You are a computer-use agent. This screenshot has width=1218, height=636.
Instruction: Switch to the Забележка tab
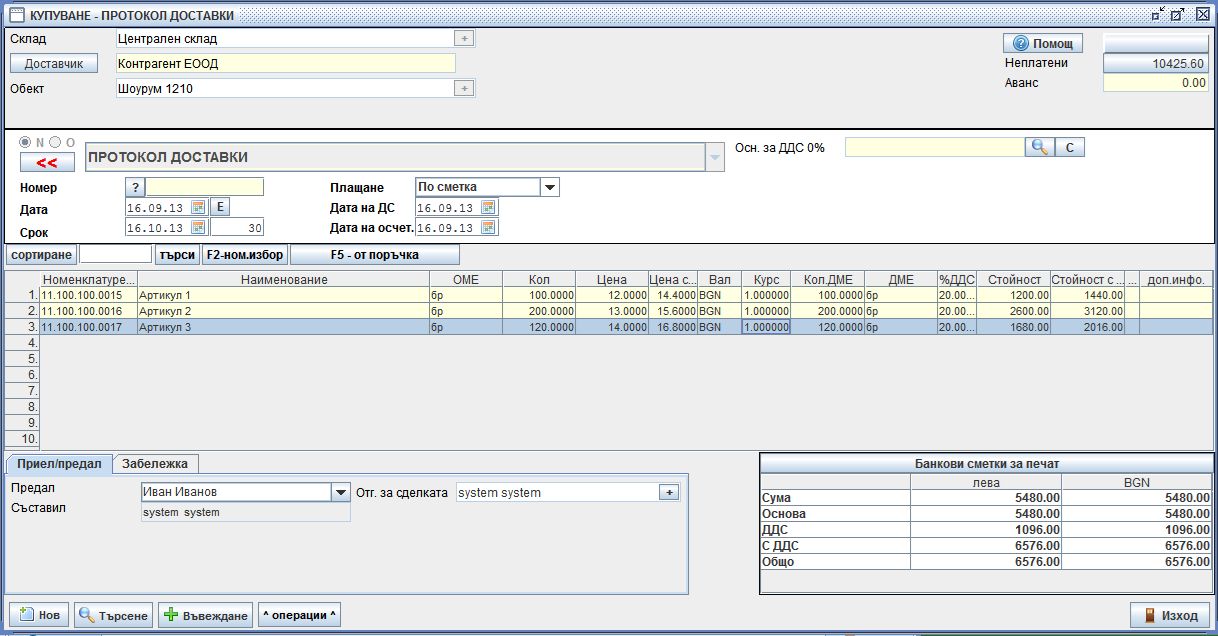click(156, 463)
